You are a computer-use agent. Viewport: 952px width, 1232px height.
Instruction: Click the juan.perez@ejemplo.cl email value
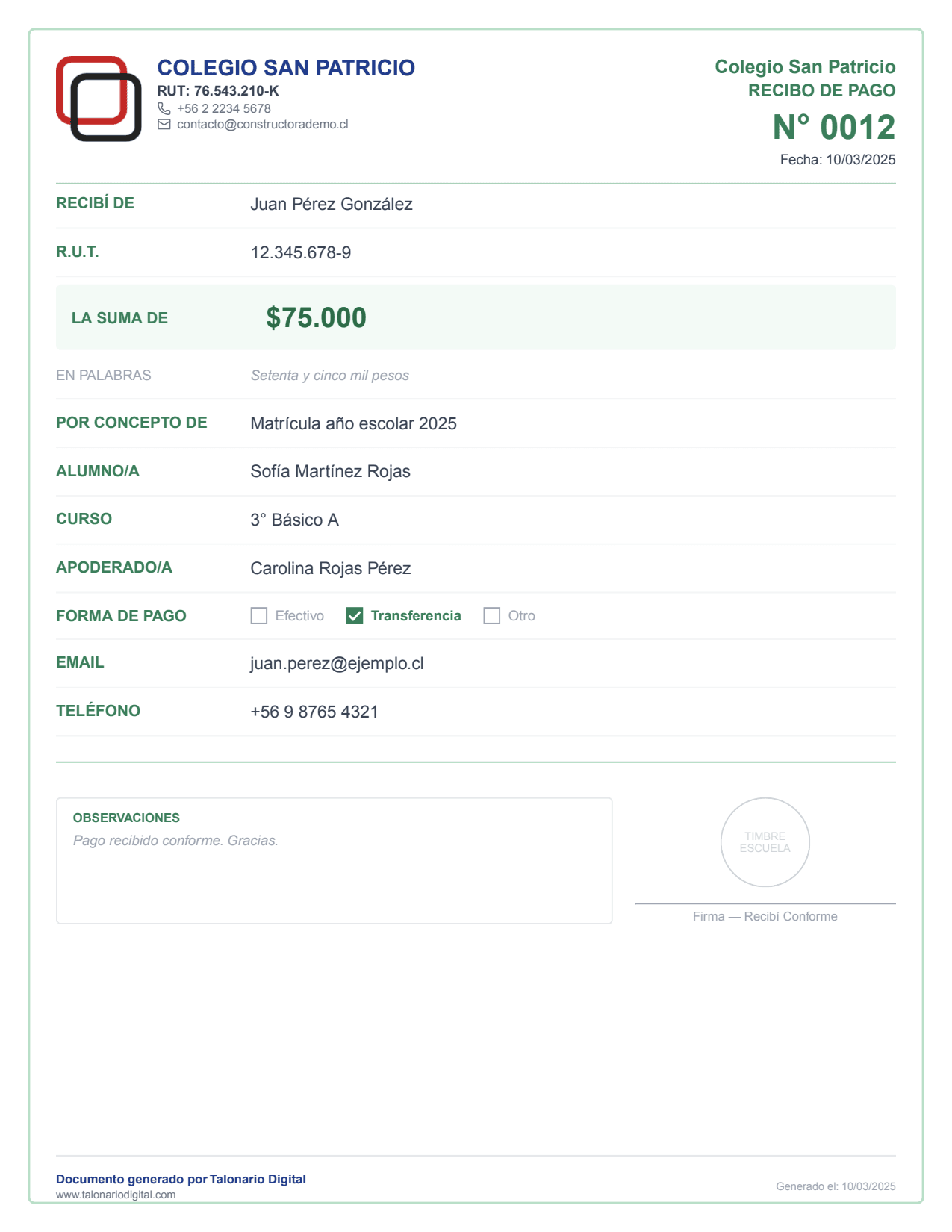click(x=337, y=663)
